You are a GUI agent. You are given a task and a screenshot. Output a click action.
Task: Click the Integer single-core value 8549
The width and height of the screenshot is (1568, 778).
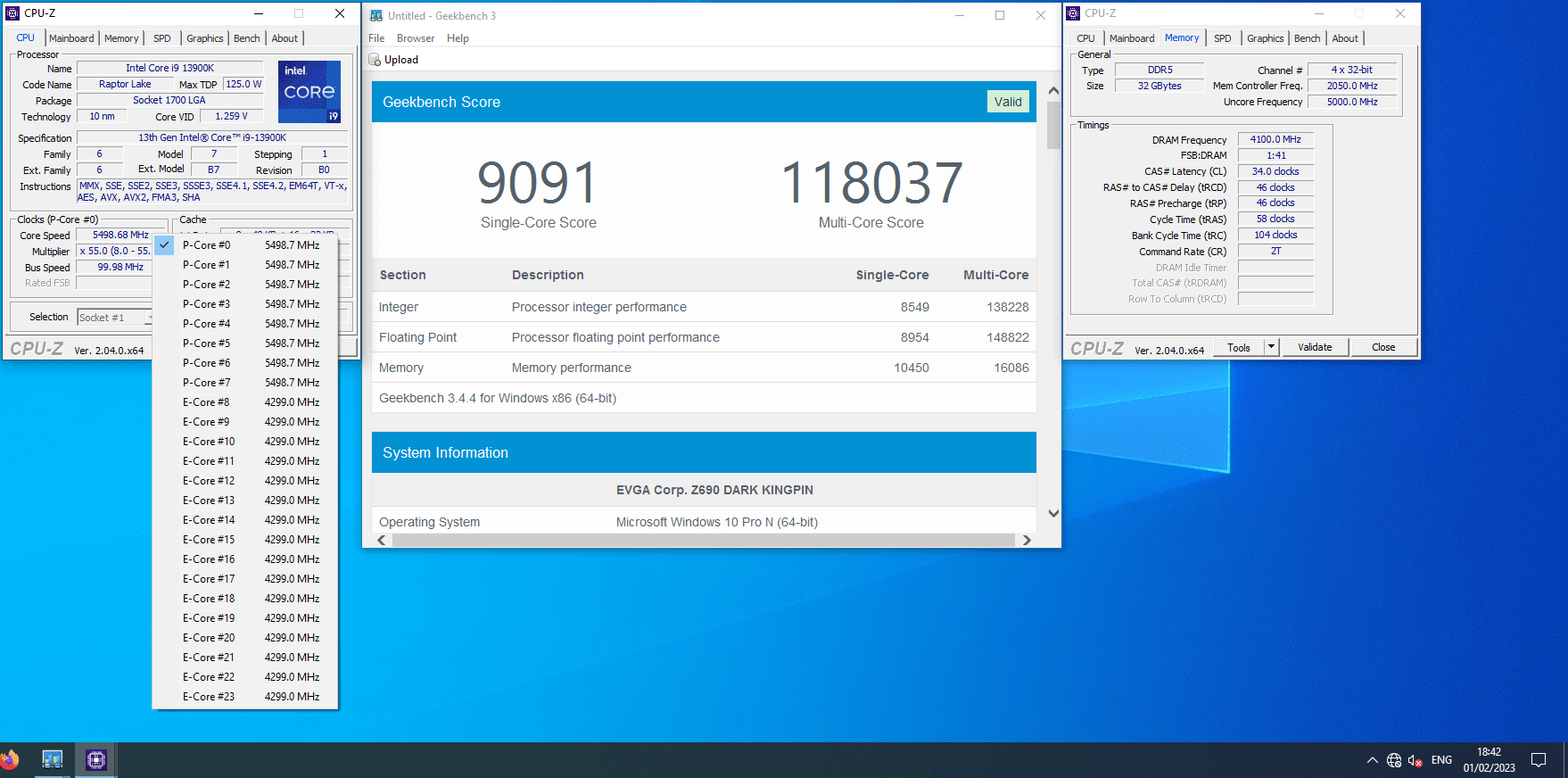pos(915,307)
